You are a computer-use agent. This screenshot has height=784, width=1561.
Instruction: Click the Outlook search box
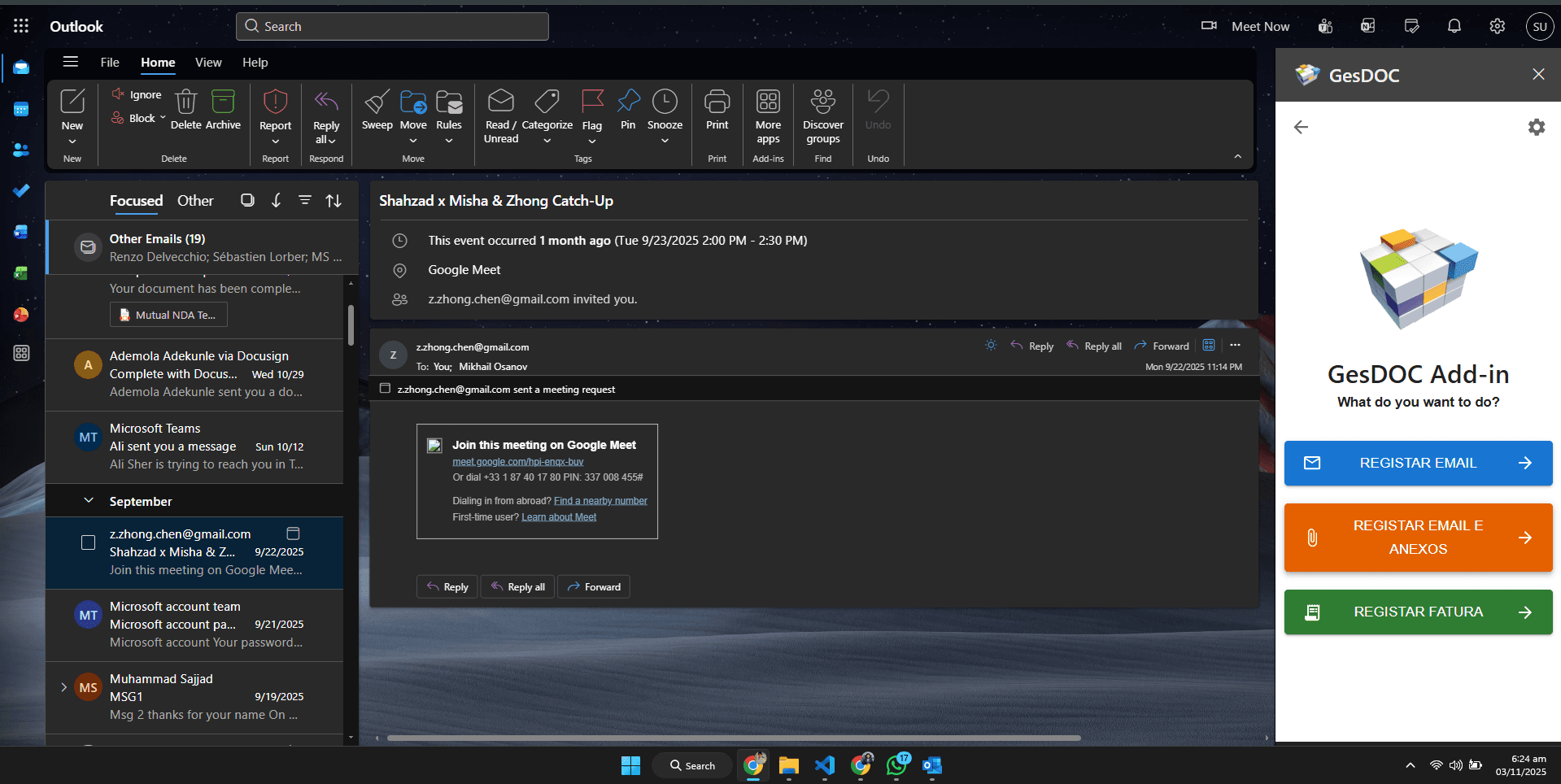pyautogui.click(x=392, y=26)
